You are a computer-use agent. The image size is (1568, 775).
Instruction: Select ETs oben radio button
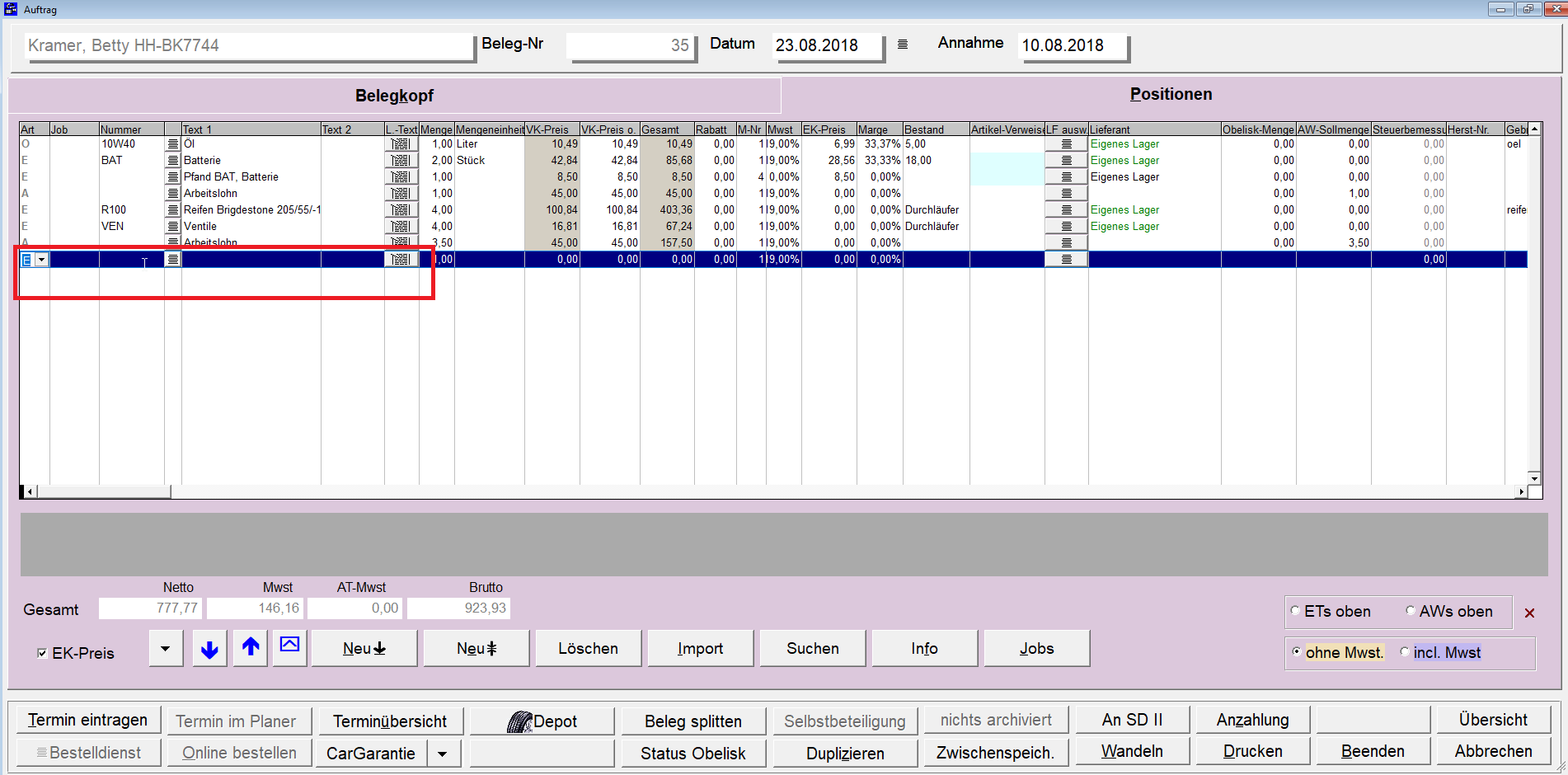[x=1295, y=611]
